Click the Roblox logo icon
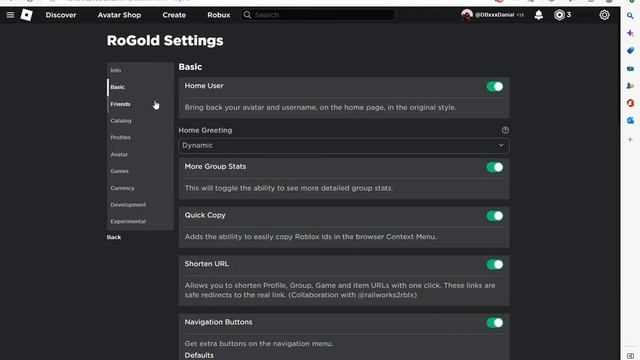This screenshot has height=360, width=640. point(27,15)
